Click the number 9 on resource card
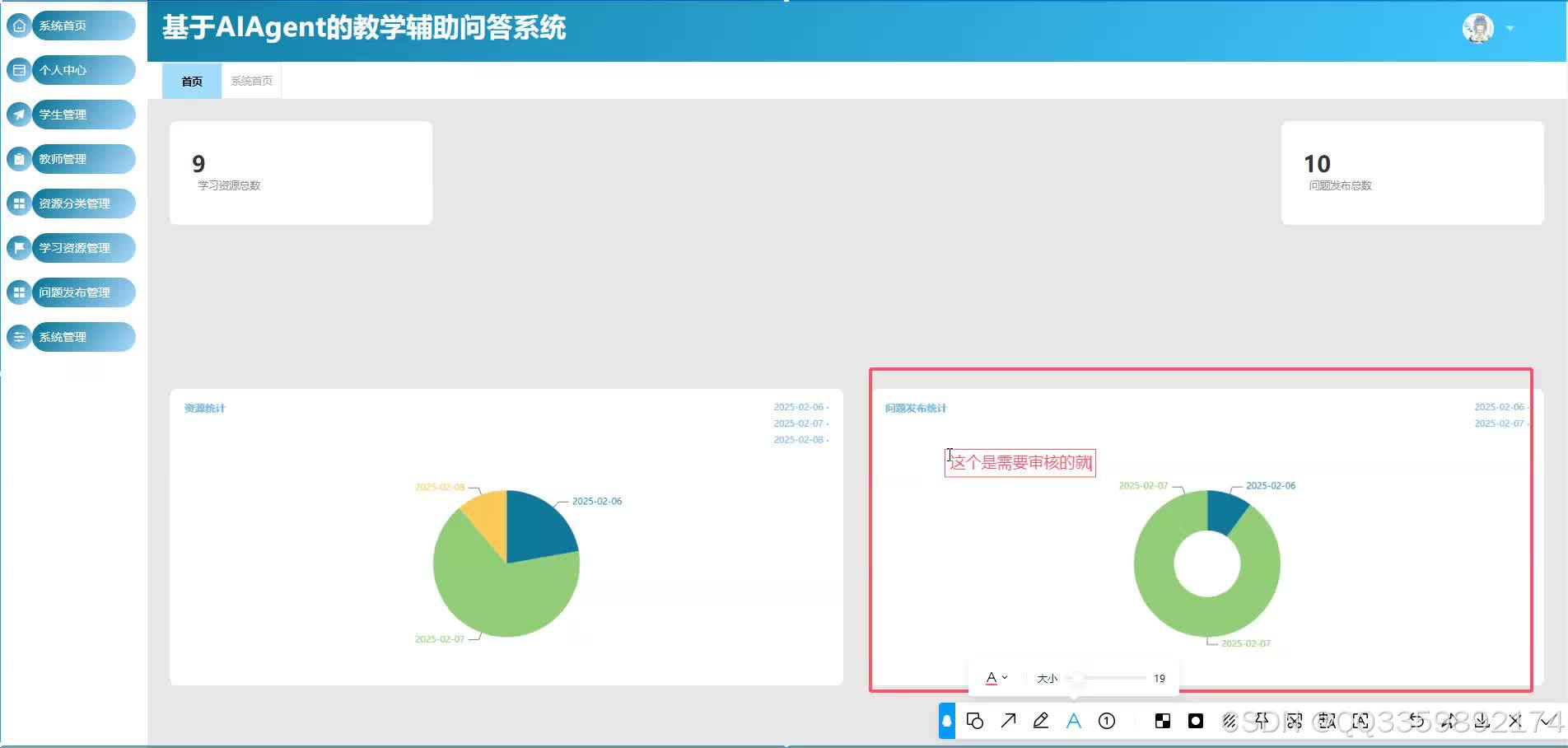Viewport: 1568px width, 748px height. (198, 163)
